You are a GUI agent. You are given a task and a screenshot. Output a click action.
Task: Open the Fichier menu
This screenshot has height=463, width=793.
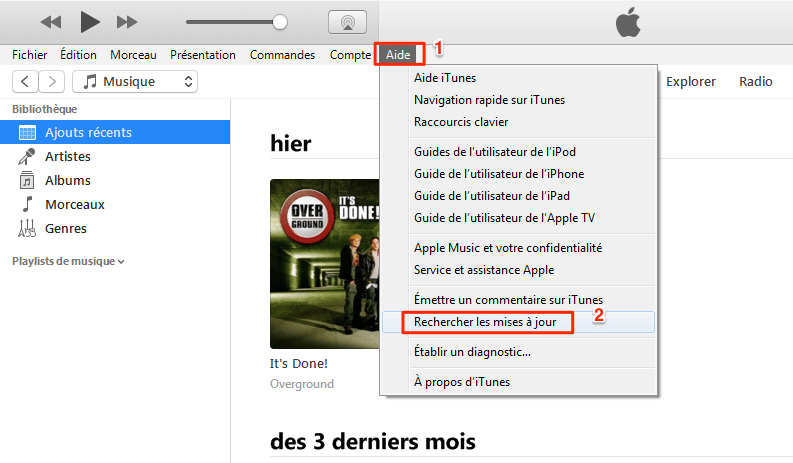[30, 55]
